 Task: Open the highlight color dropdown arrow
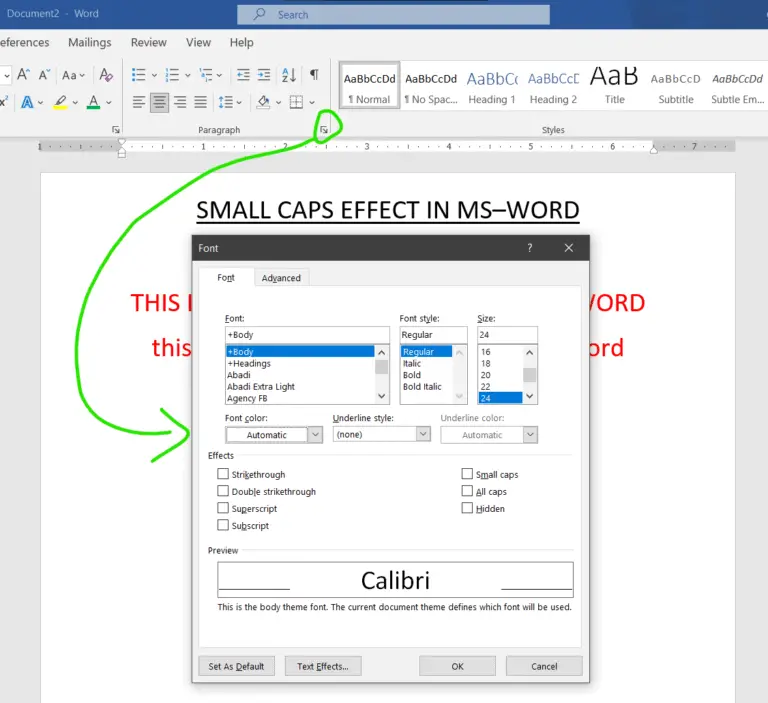click(x=75, y=103)
